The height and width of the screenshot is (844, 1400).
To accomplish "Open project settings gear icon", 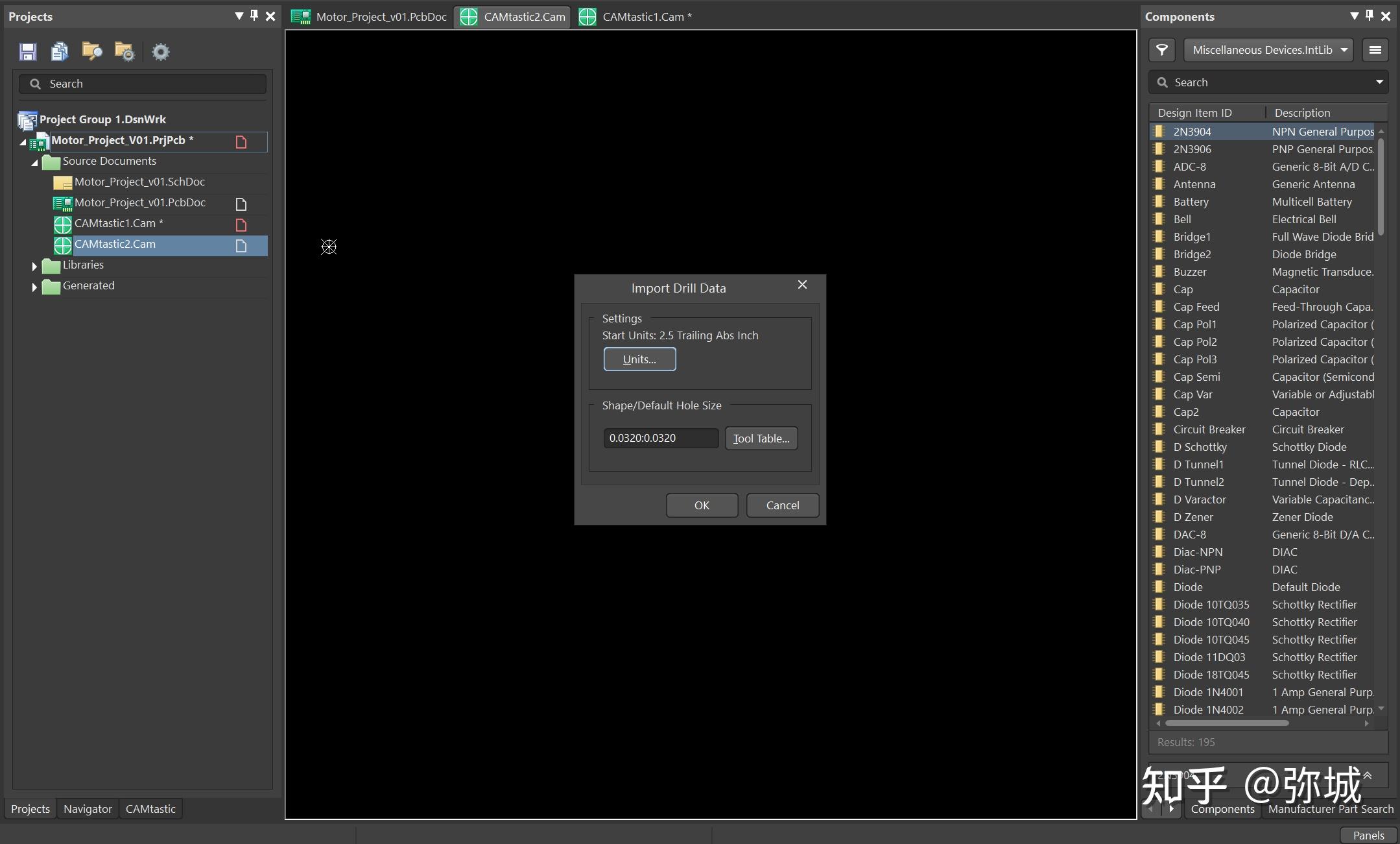I will 160,52.
